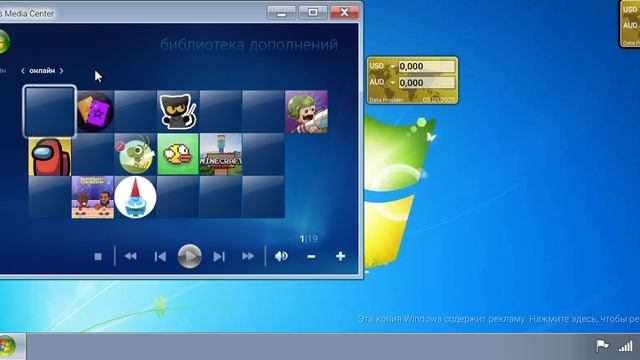Click the библиотека дополнений heading

pyautogui.click(x=249, y=44)
